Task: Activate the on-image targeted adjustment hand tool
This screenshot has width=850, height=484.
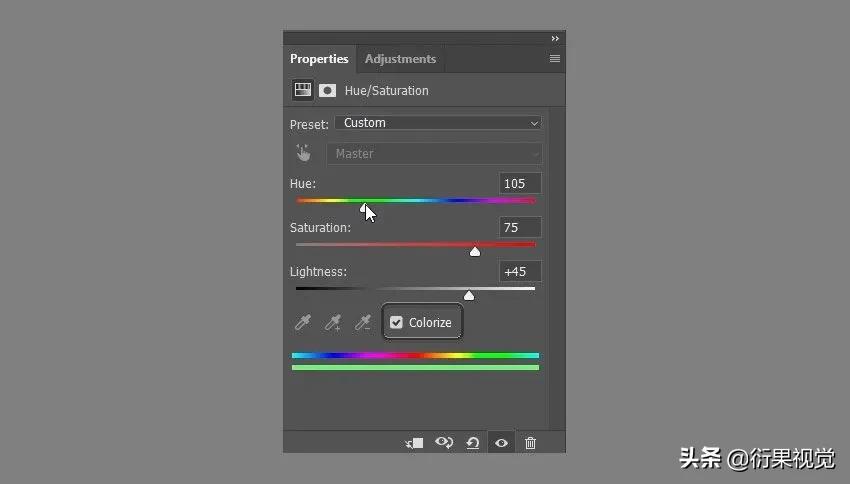Action: (x=303, y=153)
